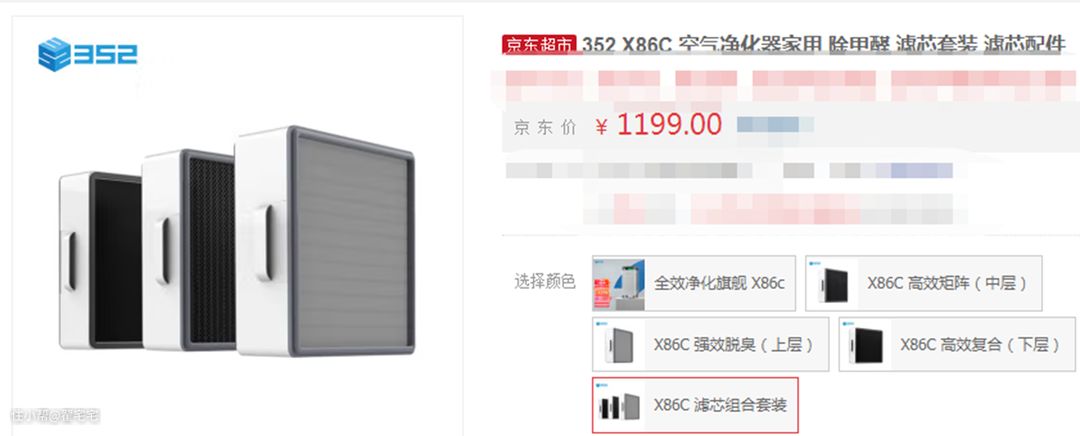Select X86C 滤芯组合套装 bundle label
This screenshot has width=1080, height=436.
720,405
